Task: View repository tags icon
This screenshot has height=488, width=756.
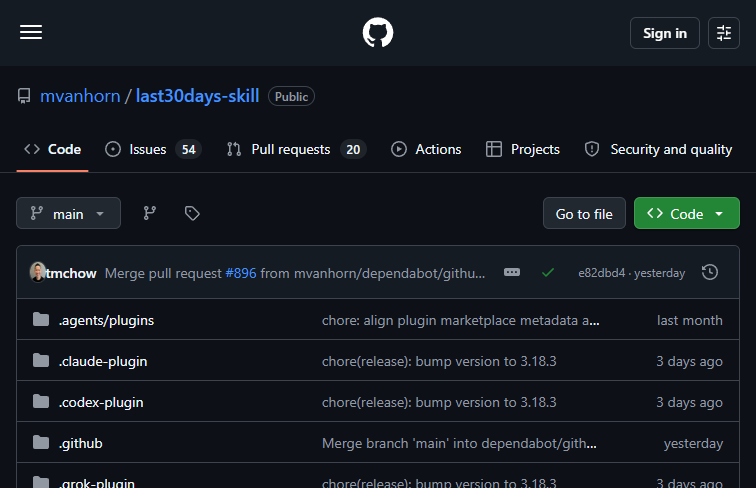Action: click(192, 213)
